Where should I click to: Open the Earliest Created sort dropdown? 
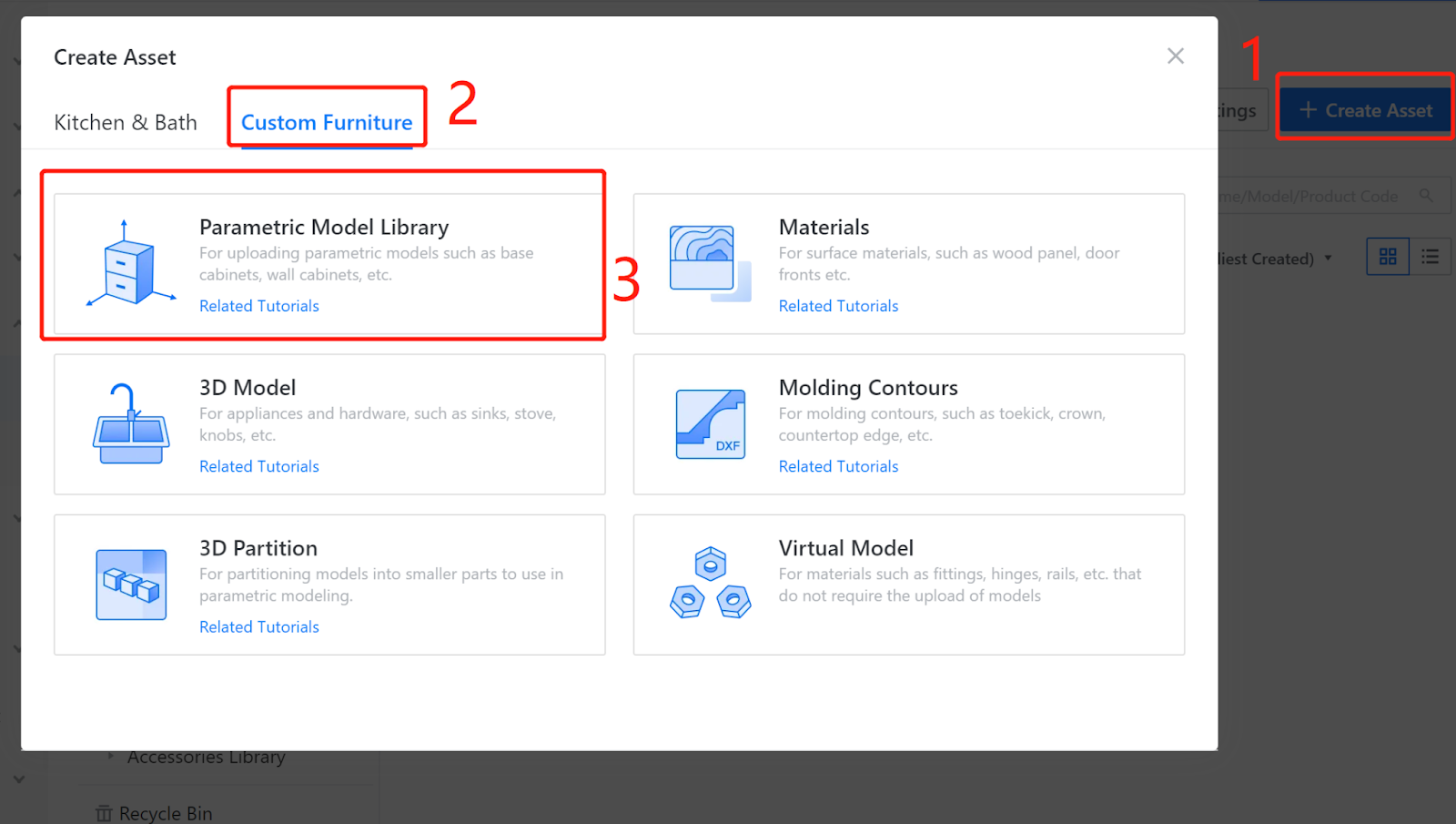point(1276,259)
